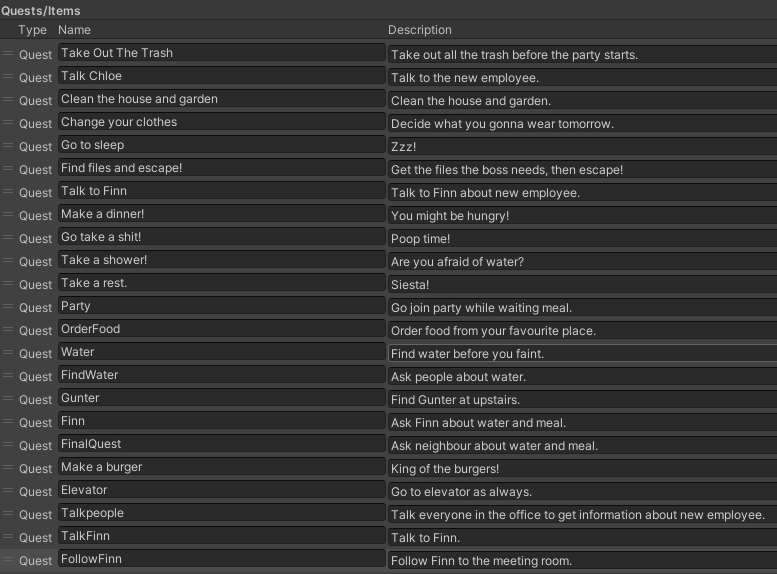
Task: Click the 'King of the burgers!' description field
Action: (x=582, y=468)
